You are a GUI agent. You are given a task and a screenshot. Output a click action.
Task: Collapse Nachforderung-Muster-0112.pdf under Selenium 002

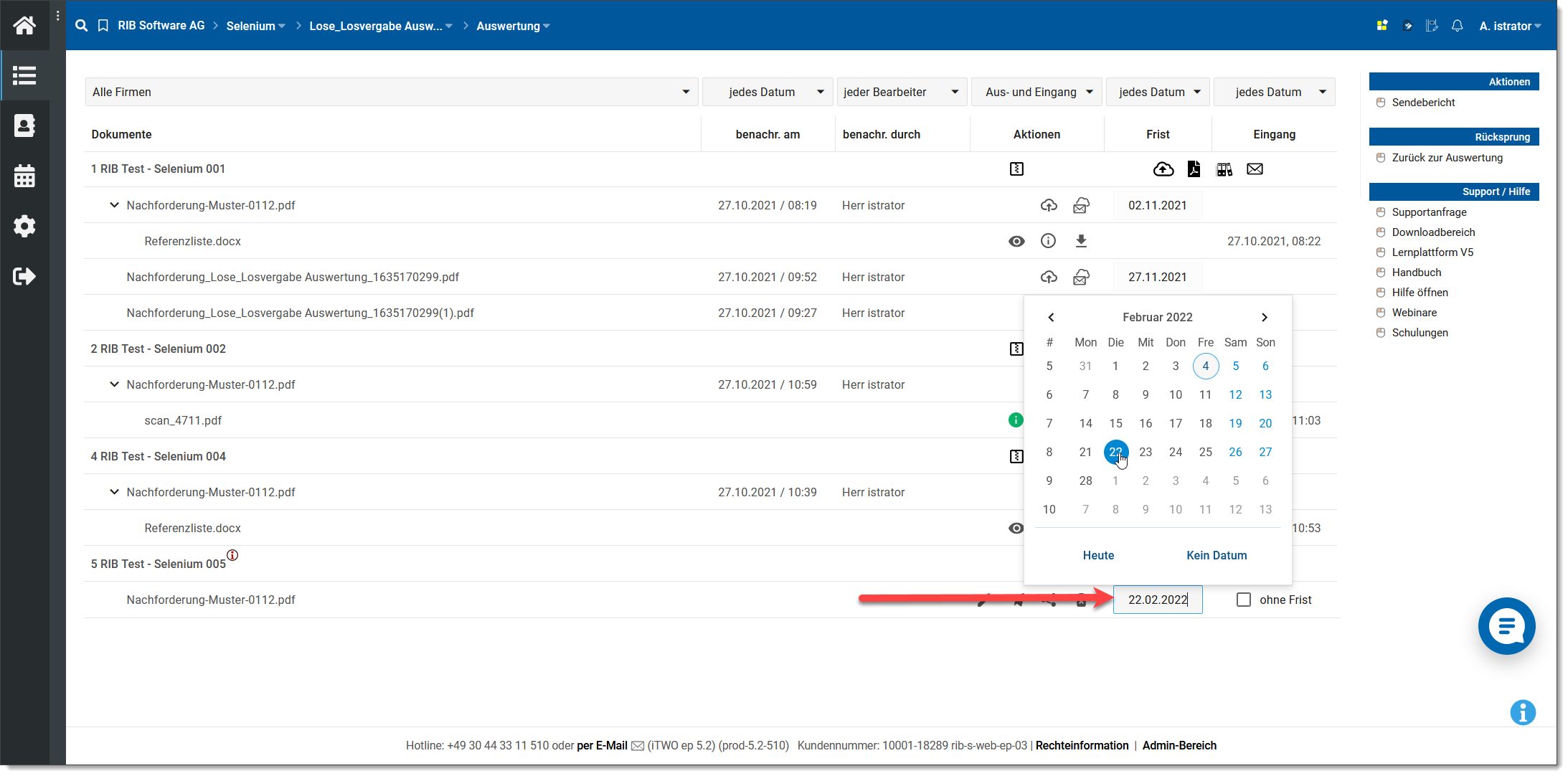[x=114, y=384]
